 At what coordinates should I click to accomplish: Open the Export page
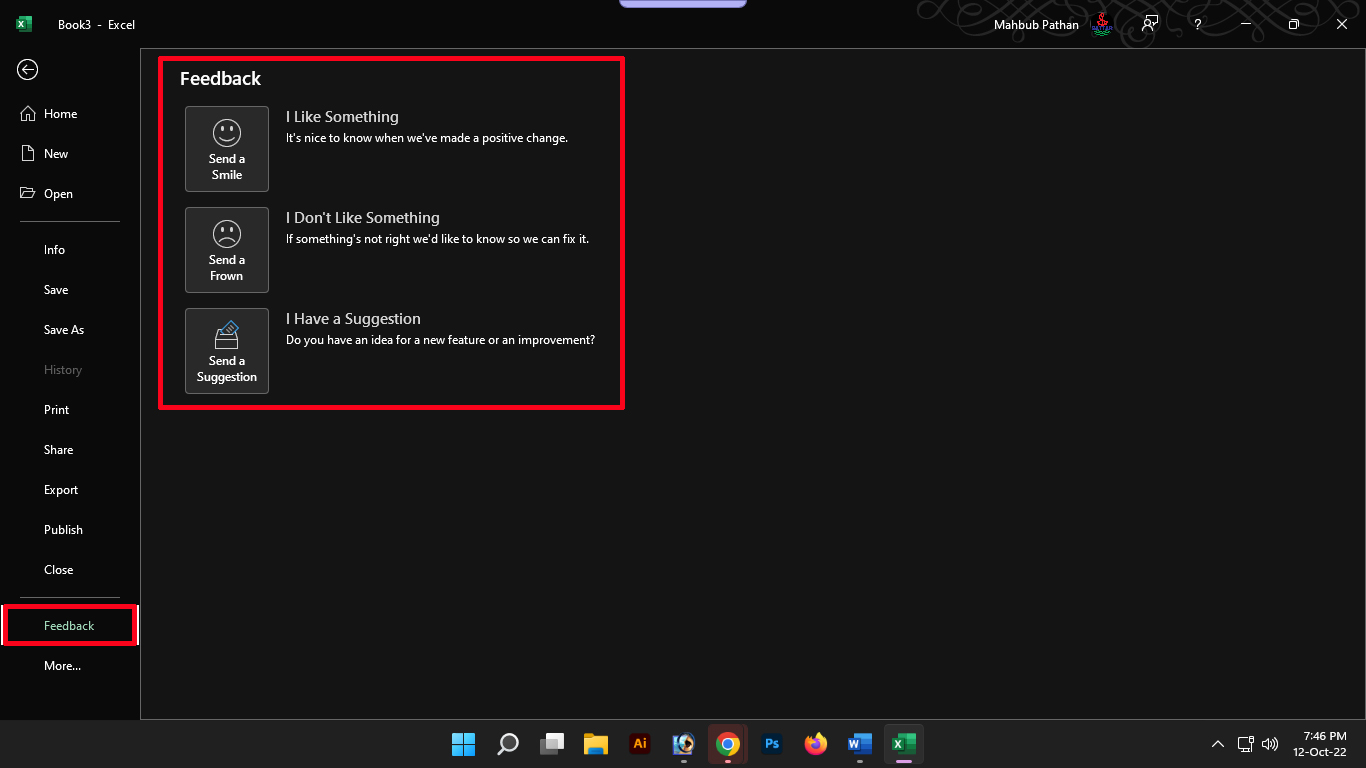[69, 490]
